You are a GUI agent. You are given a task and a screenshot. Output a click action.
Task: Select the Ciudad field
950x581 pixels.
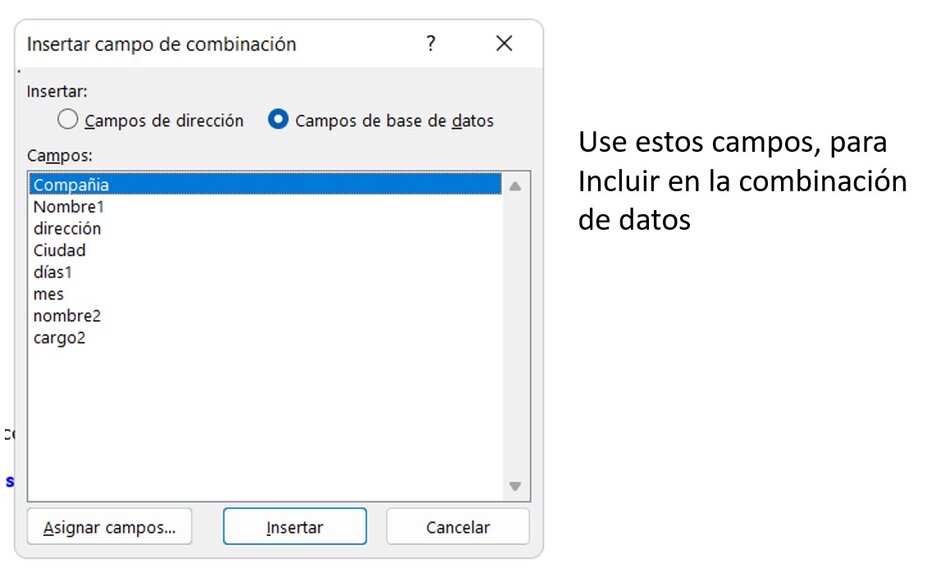[60, 250]
